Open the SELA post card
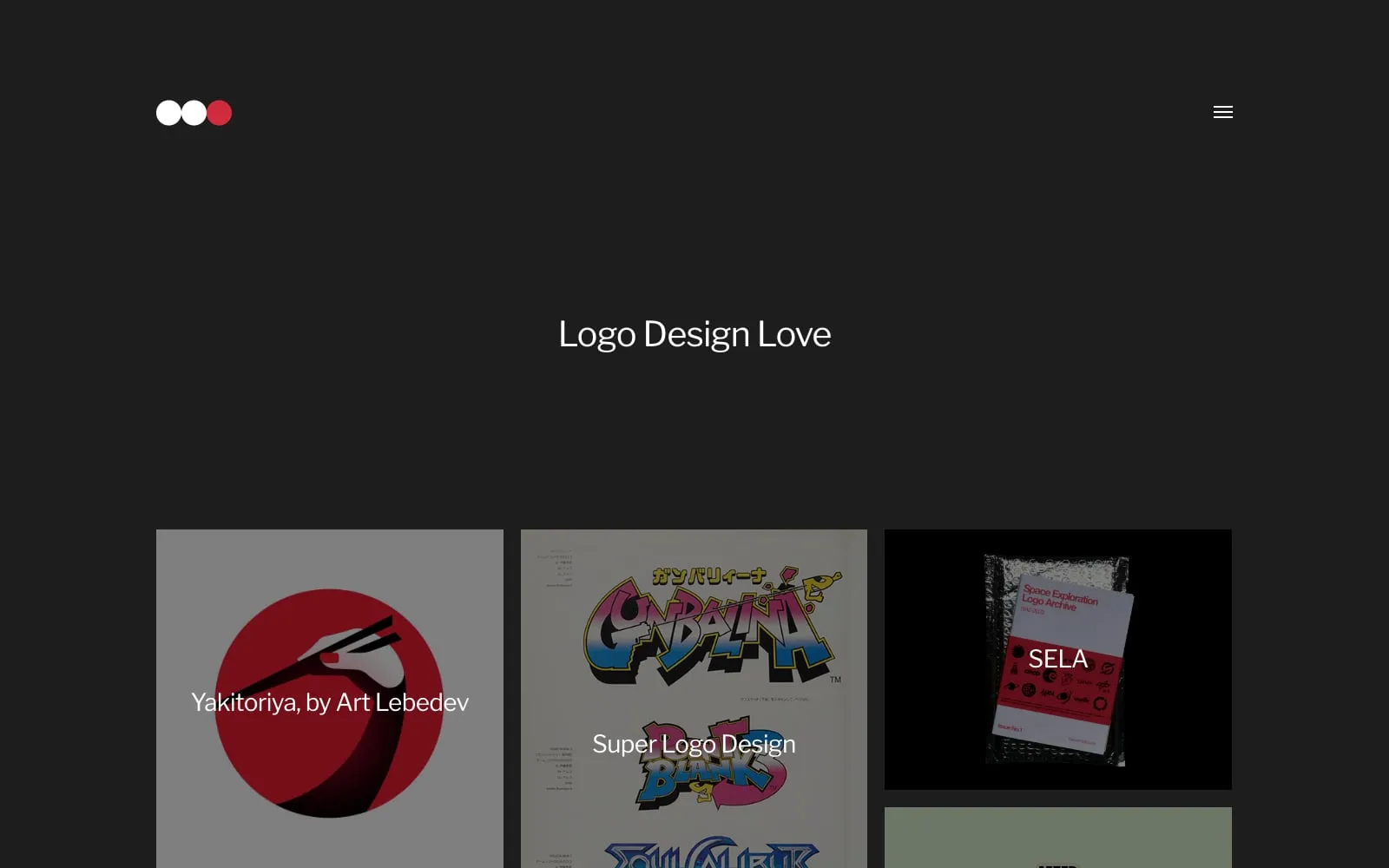1389x868 pixels. (x=1057, y=660)
